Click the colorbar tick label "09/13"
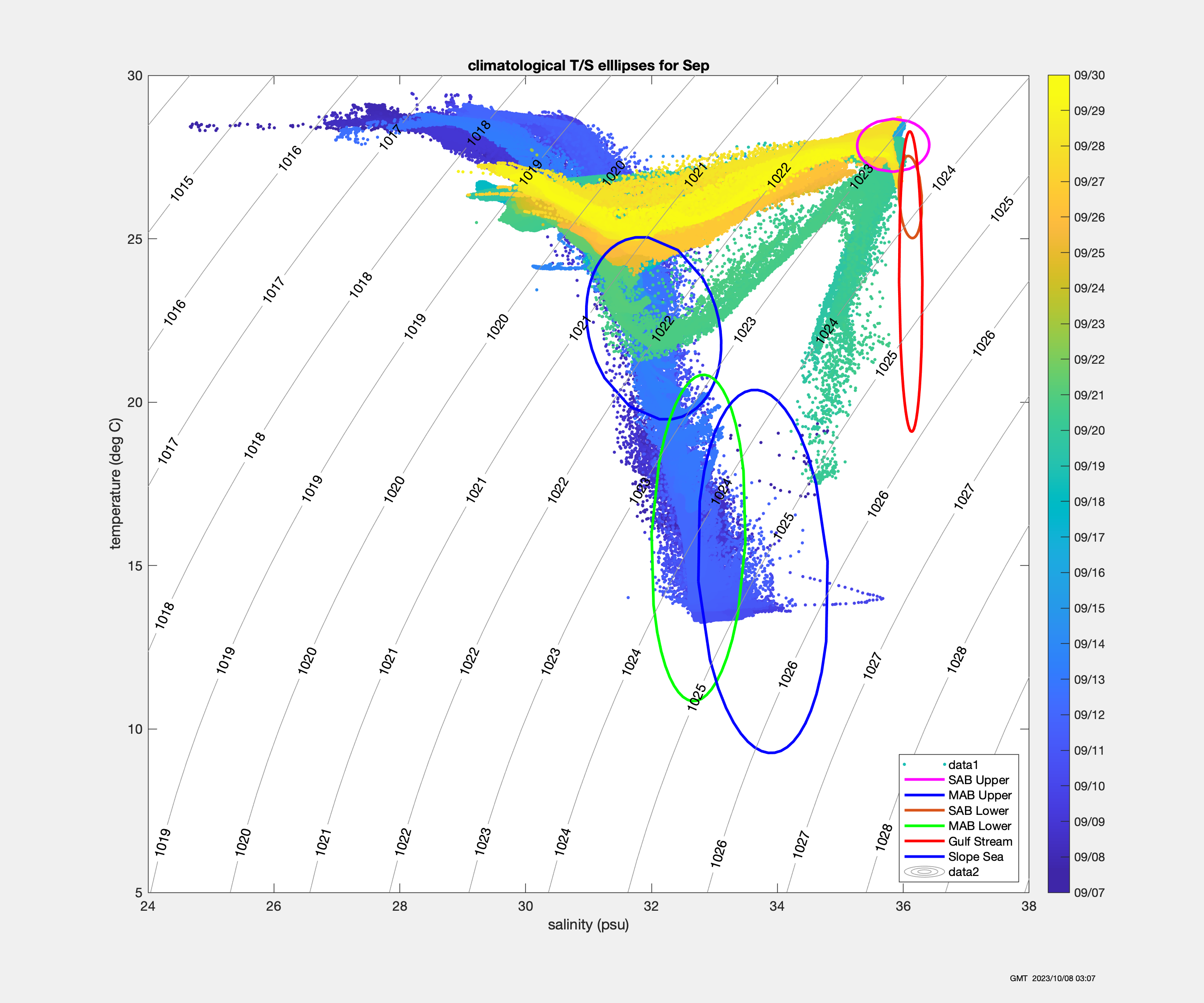The height and width of the screenshot is (1003, 1204). tap(1089, 680)
